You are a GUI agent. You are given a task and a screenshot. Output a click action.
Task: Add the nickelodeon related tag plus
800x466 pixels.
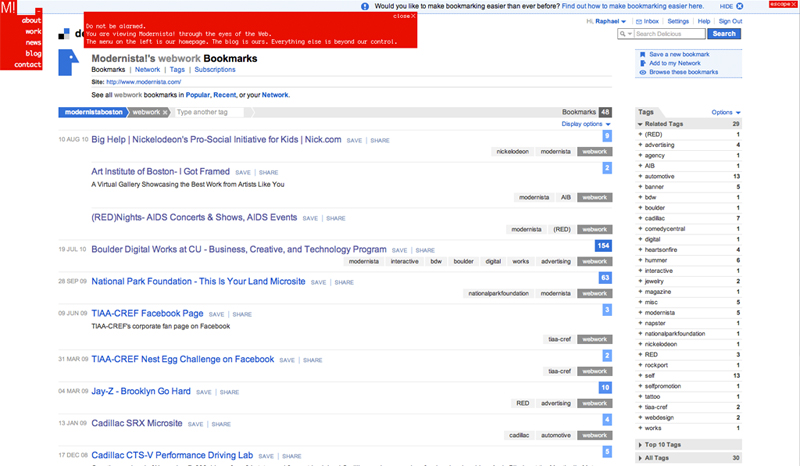pyautogui.click(x=640, y=344)
